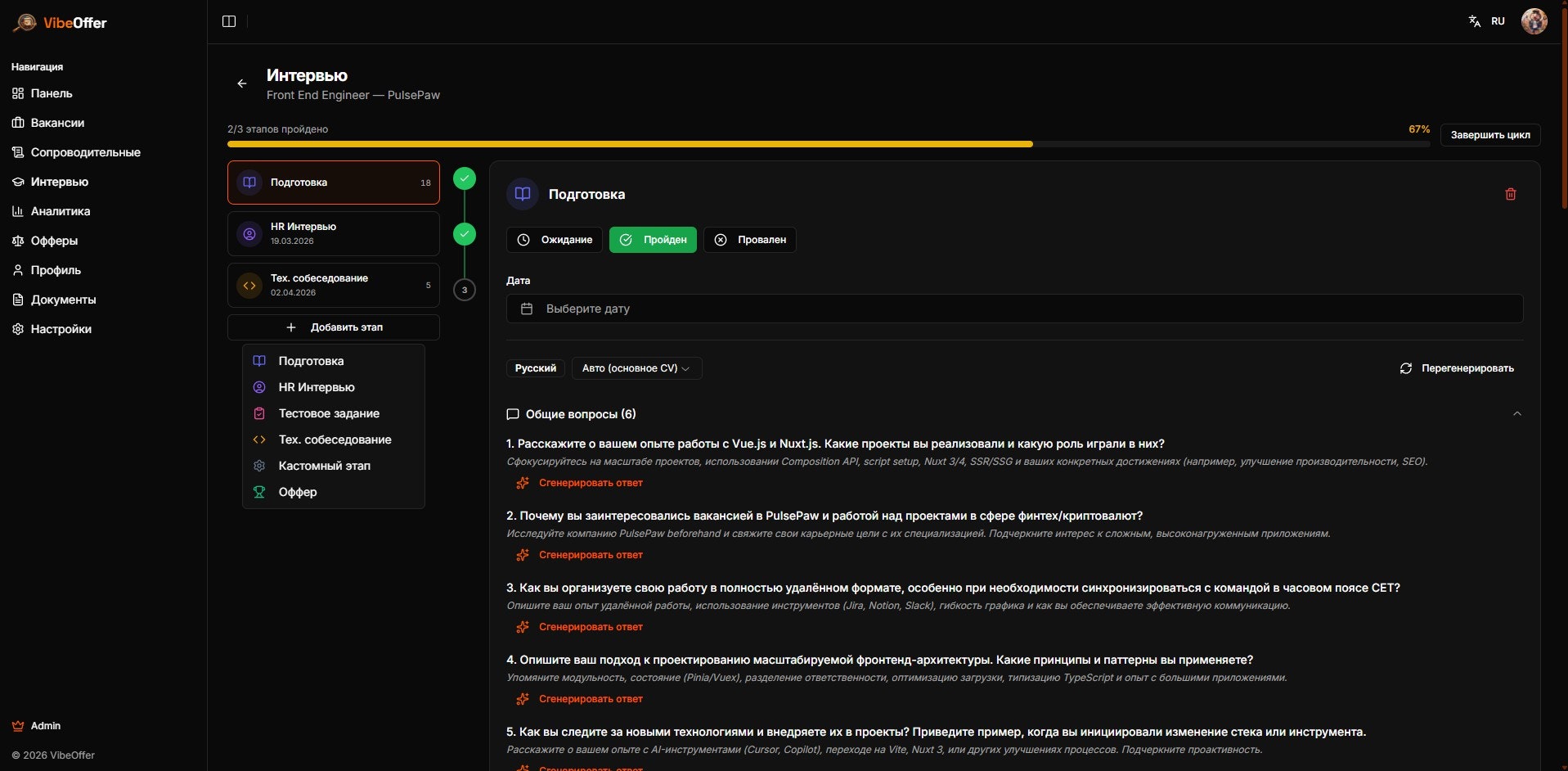Click the 67% progress label
Screen dimensions: 1568x771
coord(1418,129)
